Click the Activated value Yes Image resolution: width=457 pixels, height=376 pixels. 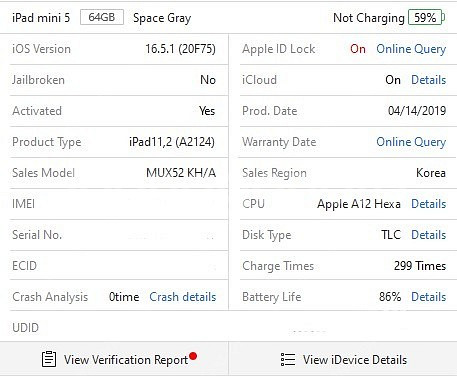pyautogui.click(x=207, y=111)
